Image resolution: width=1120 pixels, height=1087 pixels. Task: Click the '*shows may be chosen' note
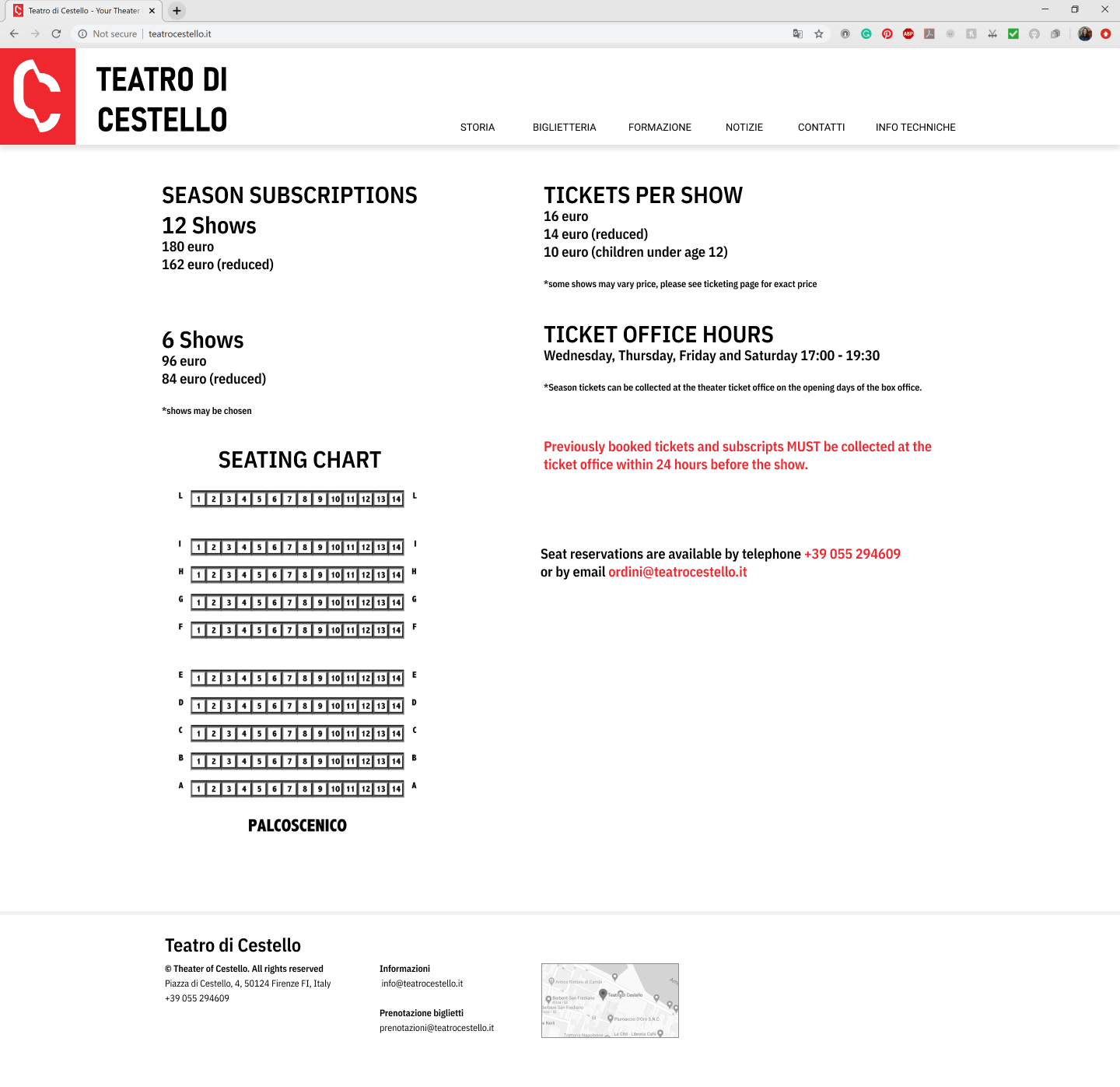207,411
